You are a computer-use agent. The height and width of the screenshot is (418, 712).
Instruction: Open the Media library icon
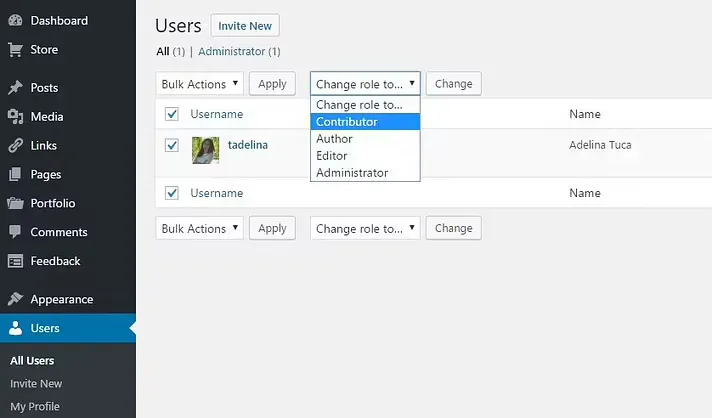pos(15,117)
